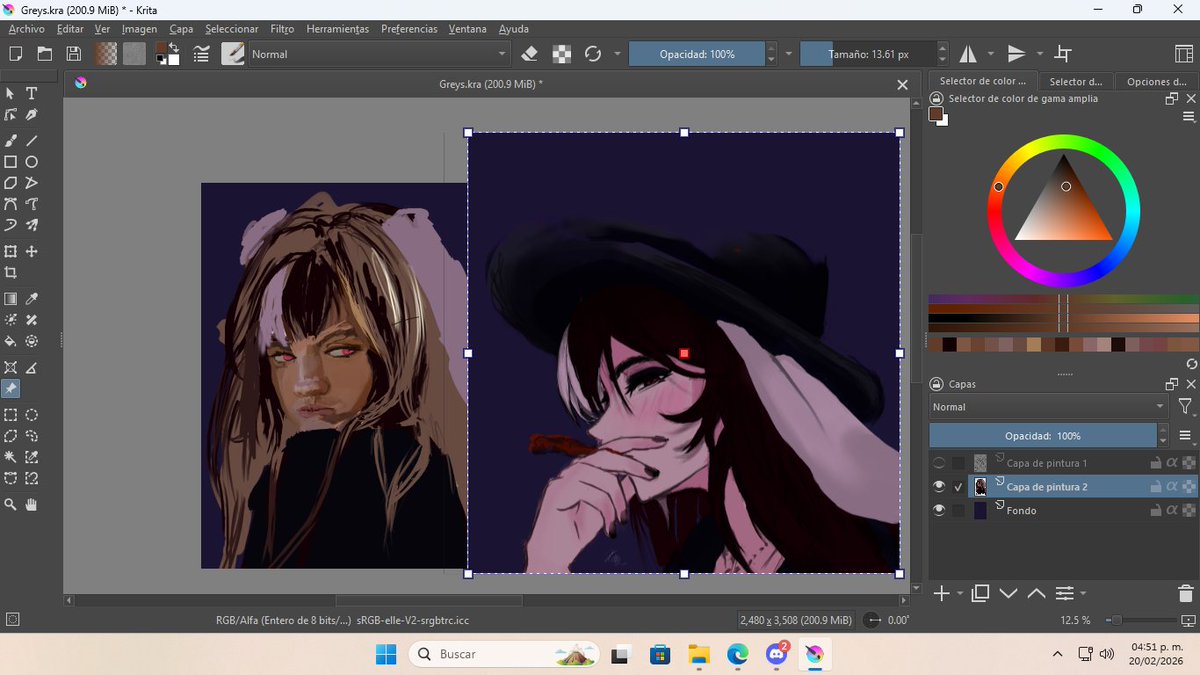Adjust the brush Opacidad slider

[697, 54]
